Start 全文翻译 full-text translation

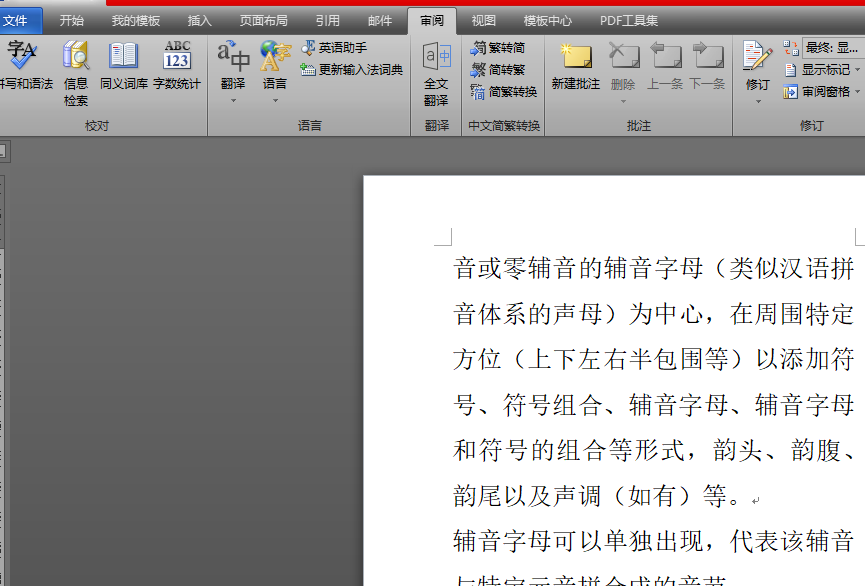pos(436,74)
